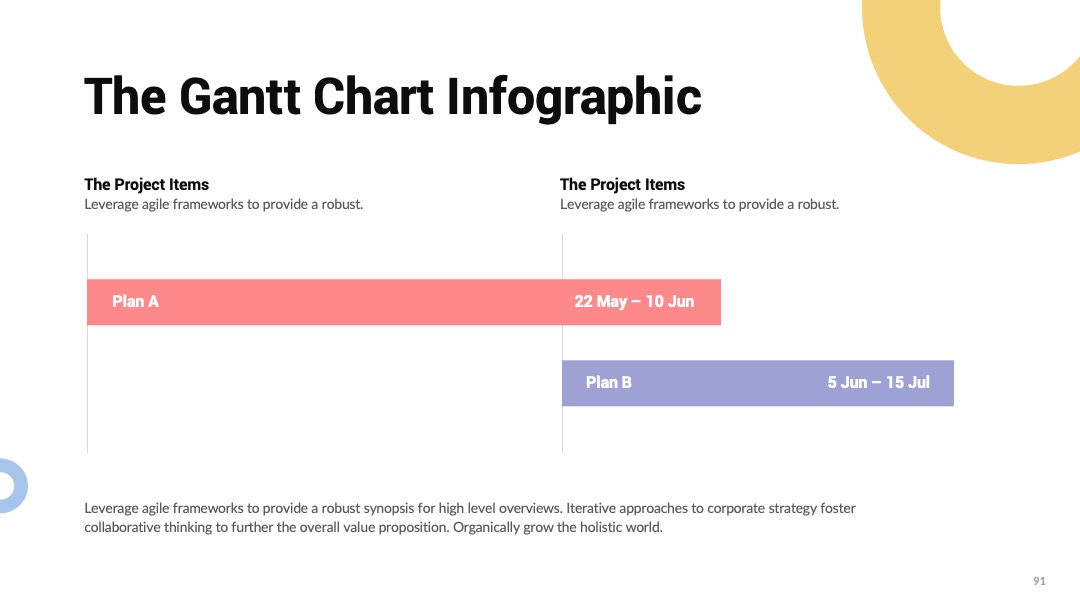Viewport: 1080px width, 608px height.
Task: Click the bottom description paragraph
Action: [470, 518]
